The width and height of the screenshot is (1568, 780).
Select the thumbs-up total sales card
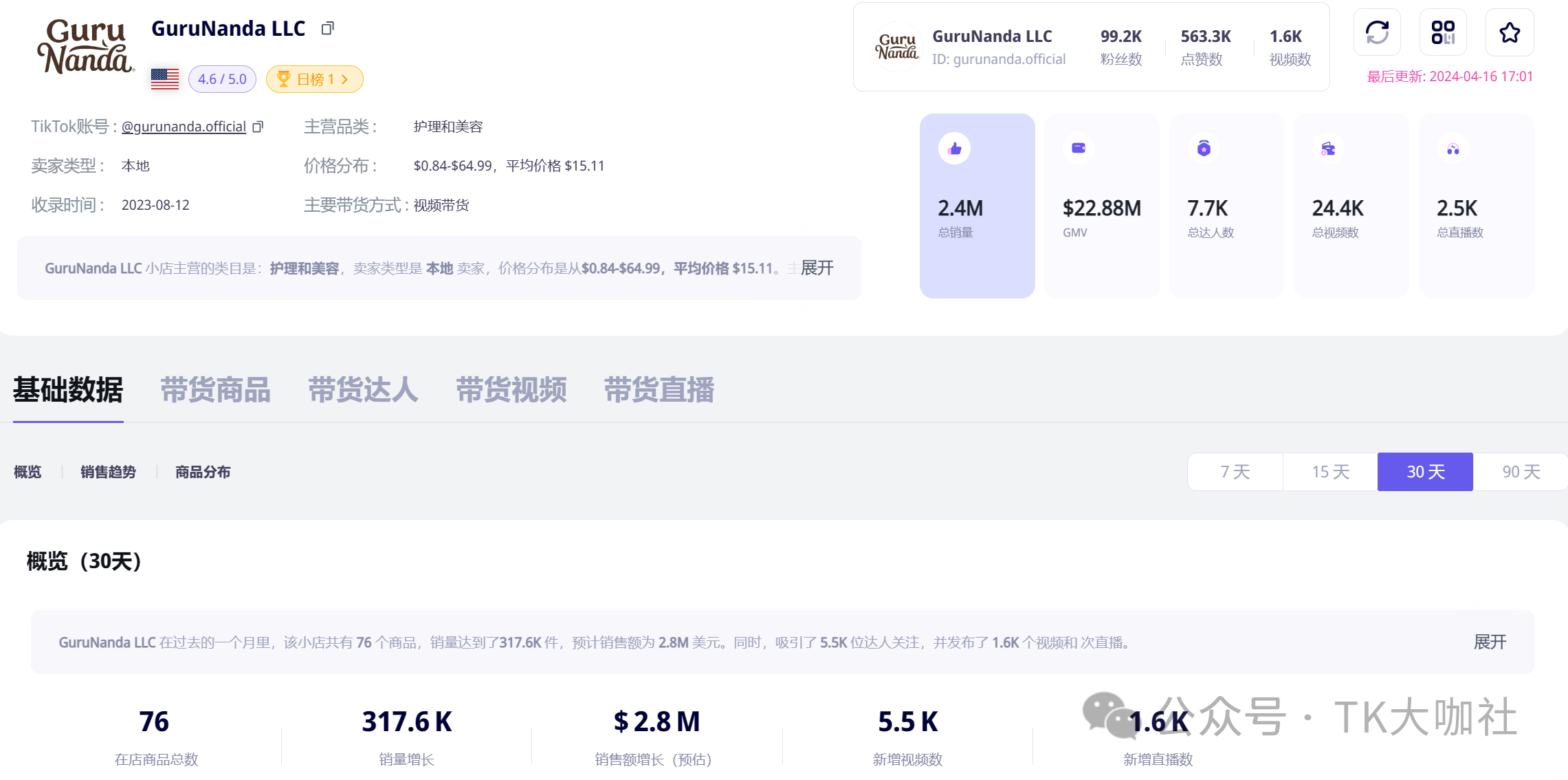click(x=977, y=205)
